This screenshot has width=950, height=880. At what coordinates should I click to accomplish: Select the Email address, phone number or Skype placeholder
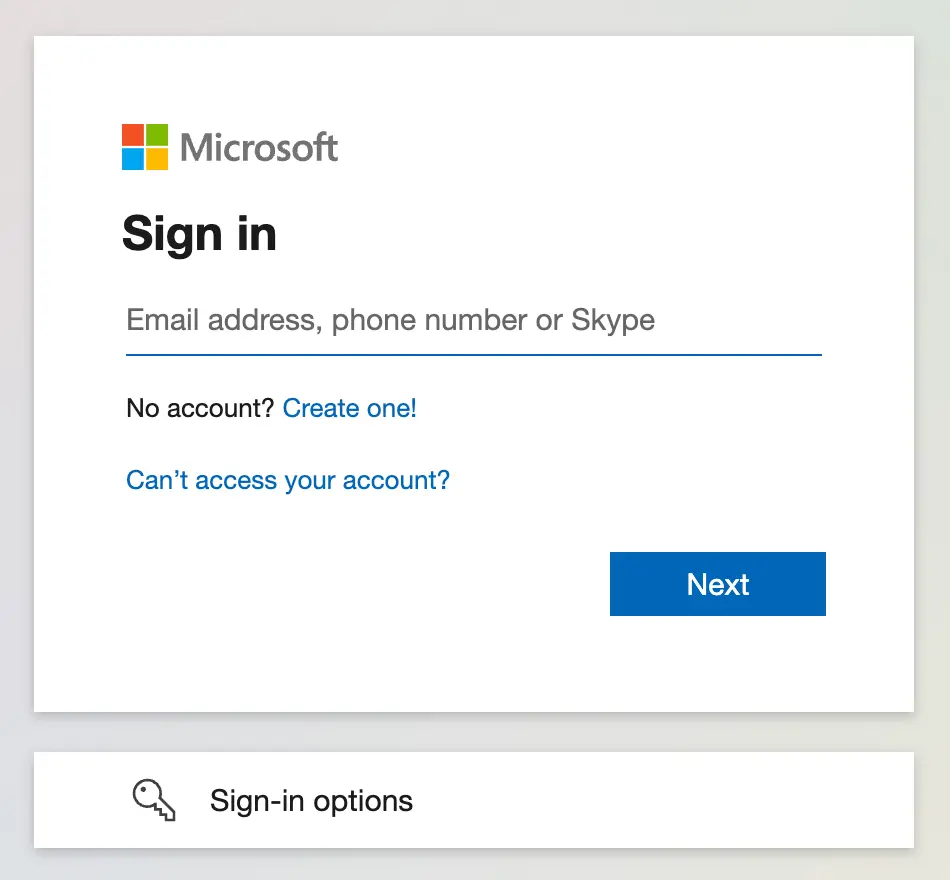point(389,320)
